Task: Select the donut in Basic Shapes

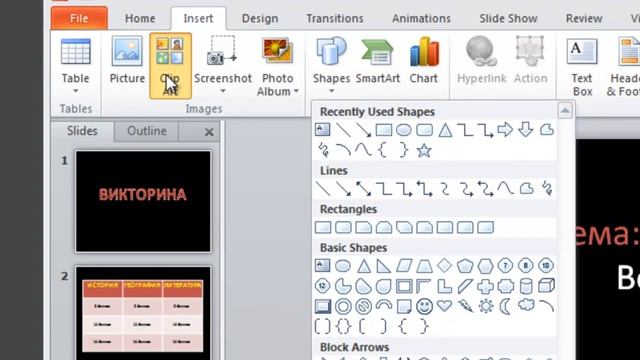Action: click(343, 306)
